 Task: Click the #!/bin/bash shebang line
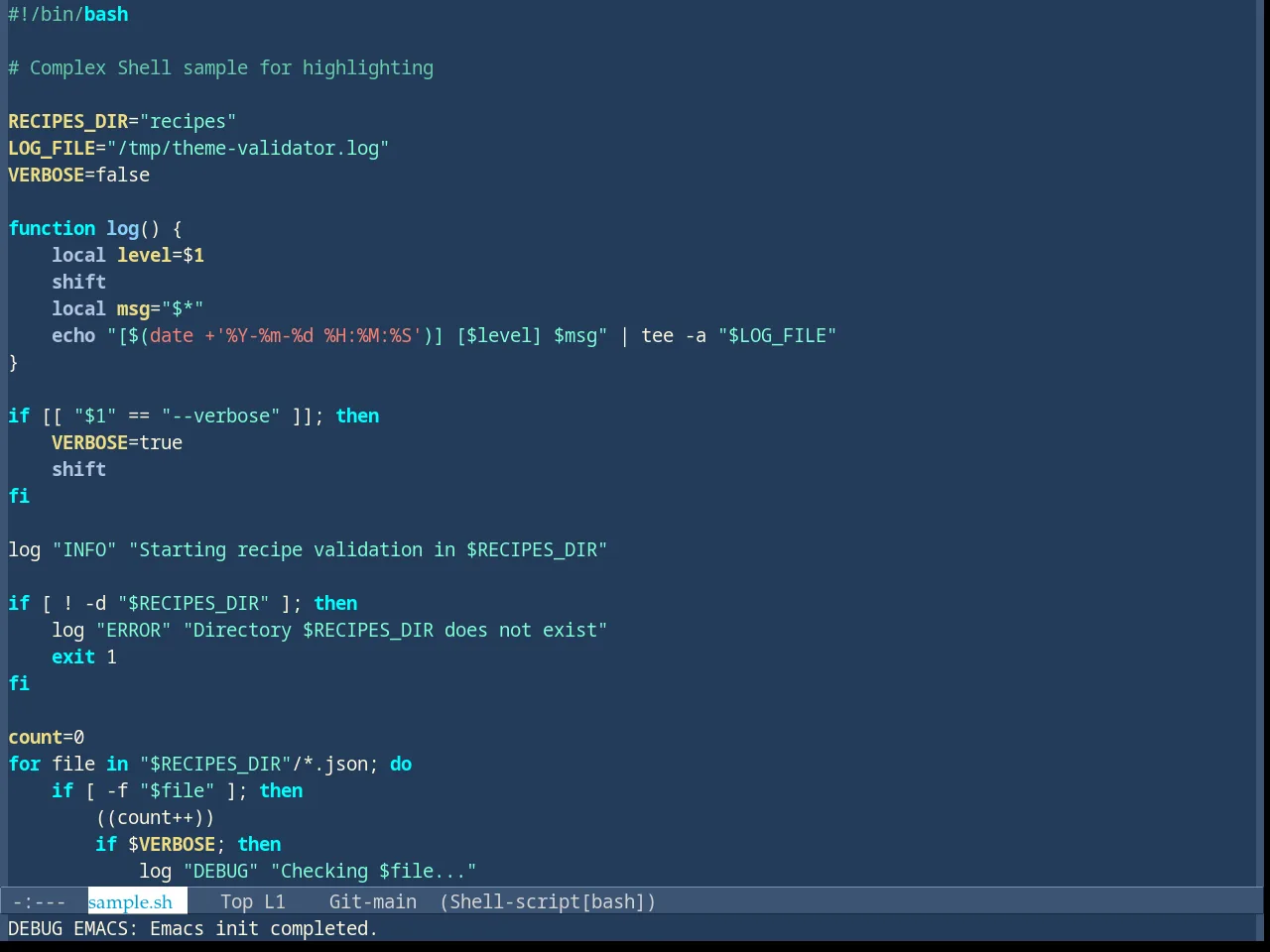[x=68, y=14]
